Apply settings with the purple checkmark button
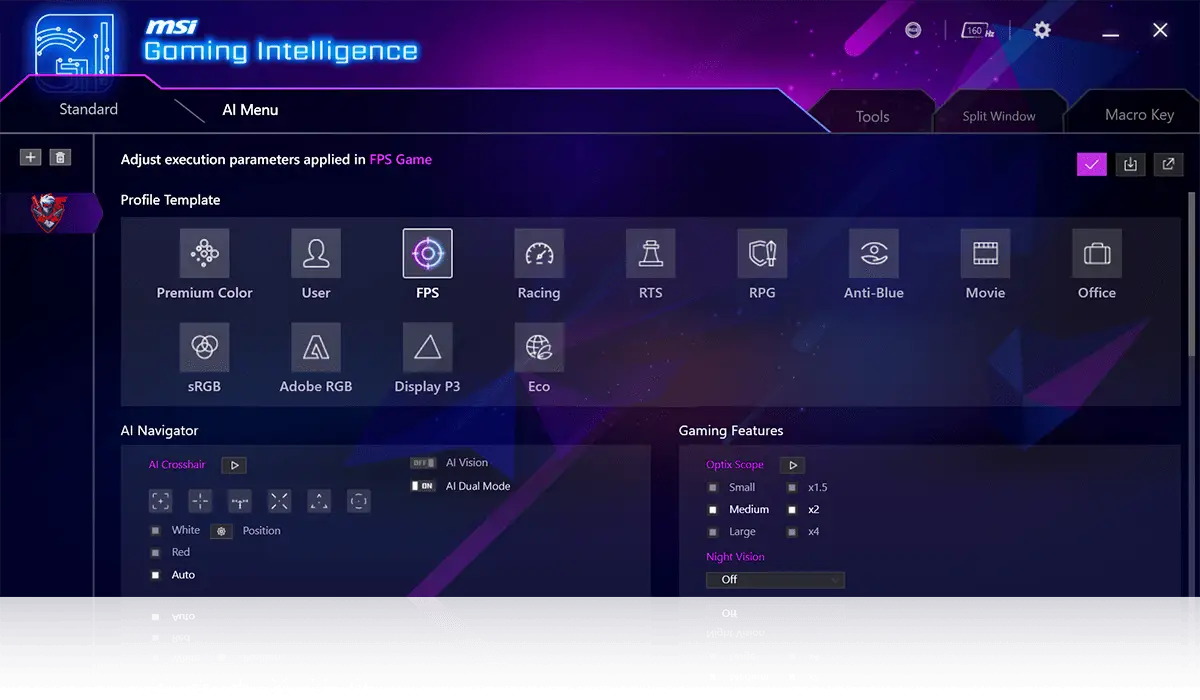Image resolution: width=1200 pixels, height=700 pixels. [1091, 165]
